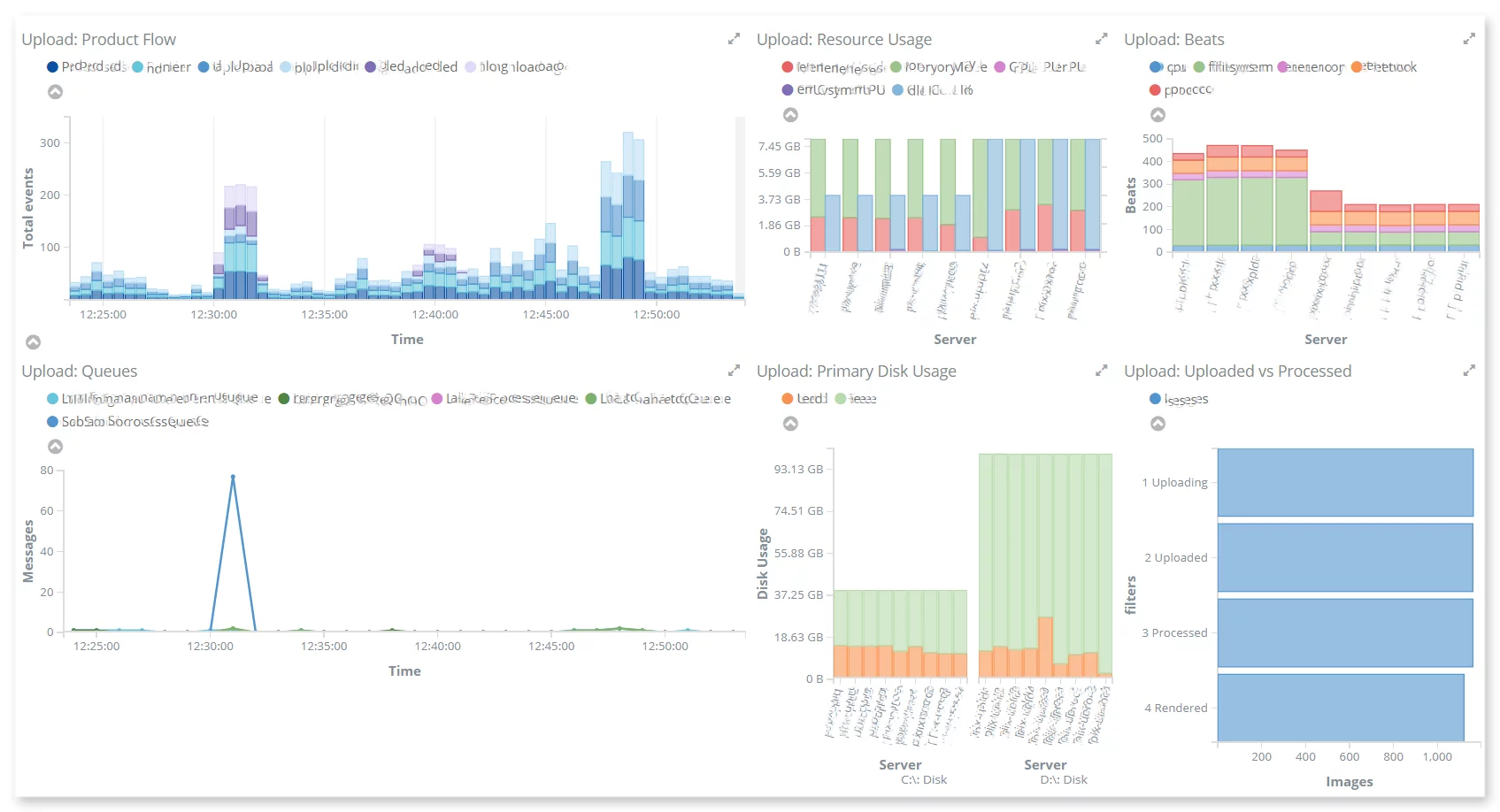1500x812 pixels.
Task: Click the '1 Uploading' filter label
Action: pyautogui.click(x=1174, y=483)
